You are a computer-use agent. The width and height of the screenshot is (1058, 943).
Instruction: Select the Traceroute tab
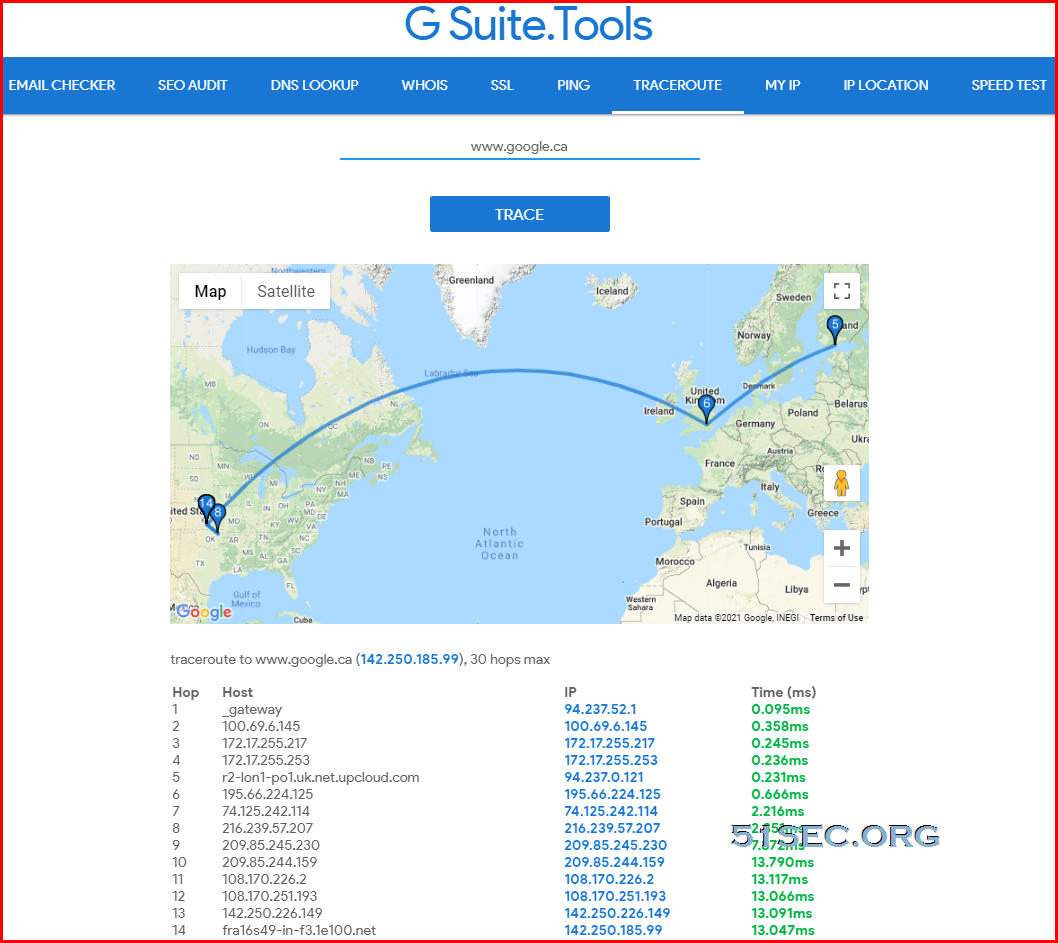[x=677, y=86]
